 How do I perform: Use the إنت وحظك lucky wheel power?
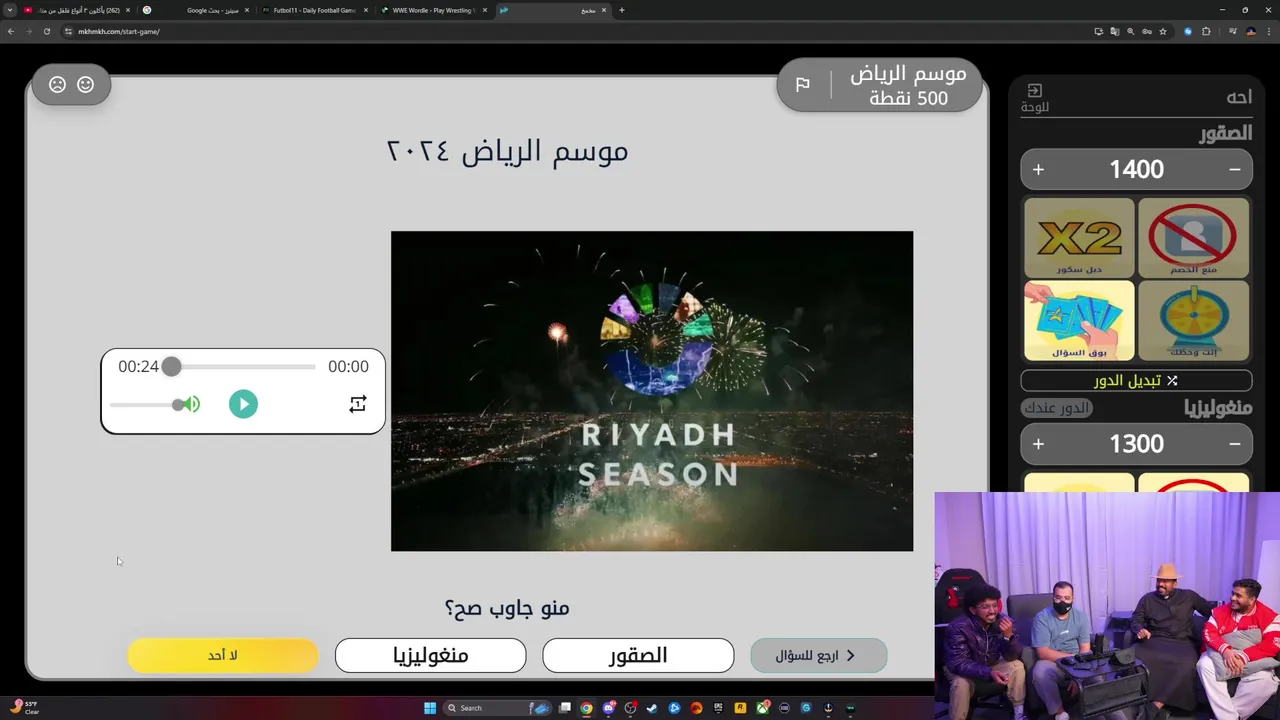coord(1193,320)
